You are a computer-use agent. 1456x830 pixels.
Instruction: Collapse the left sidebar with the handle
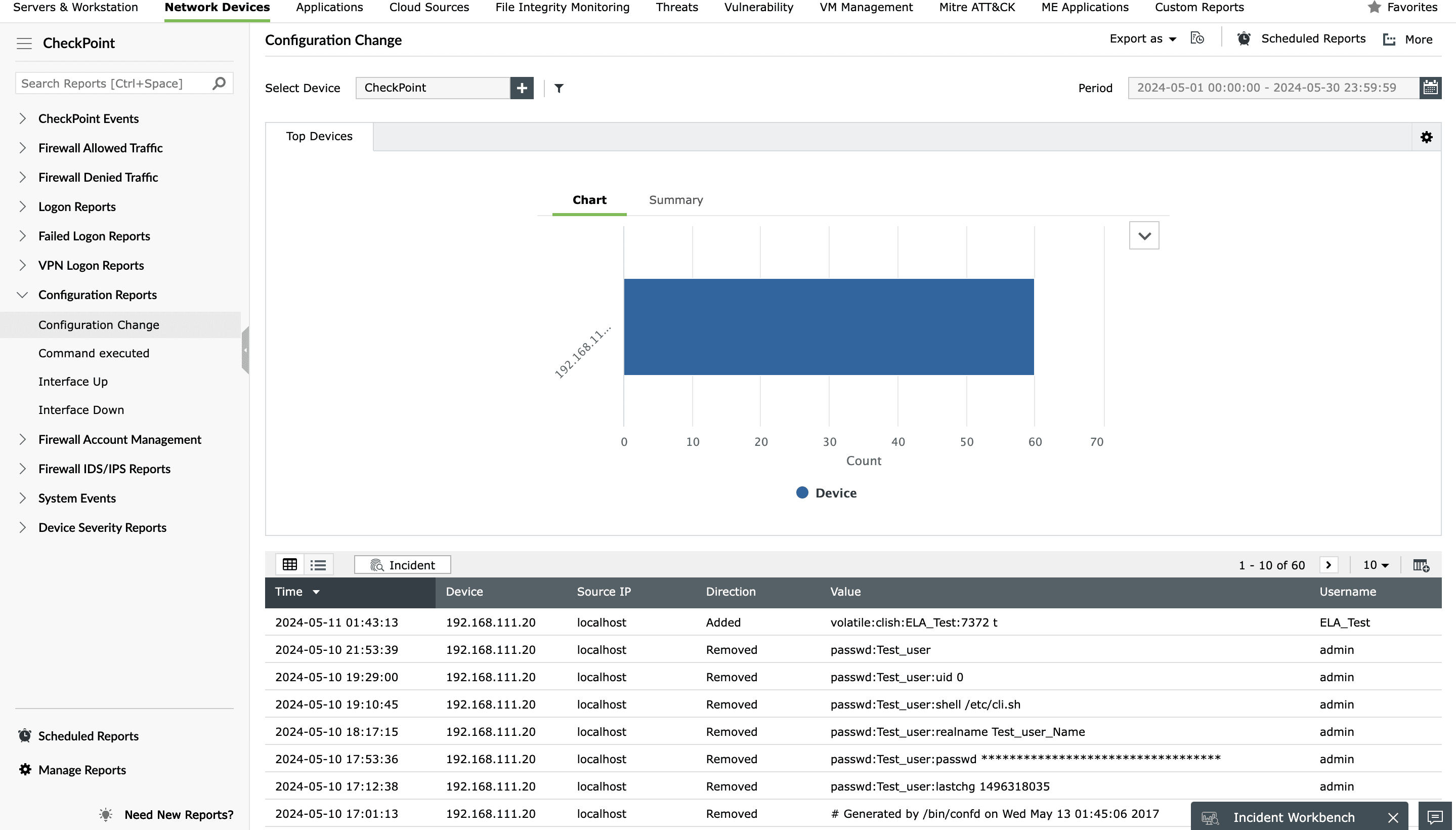[245, 350]
